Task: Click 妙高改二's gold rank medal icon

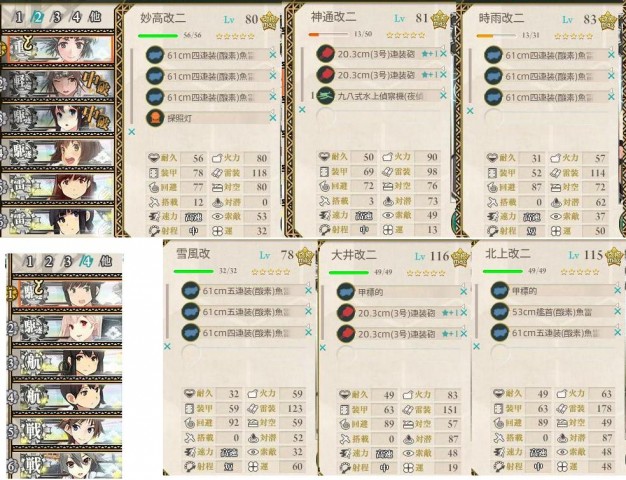Action: [270, 21]
